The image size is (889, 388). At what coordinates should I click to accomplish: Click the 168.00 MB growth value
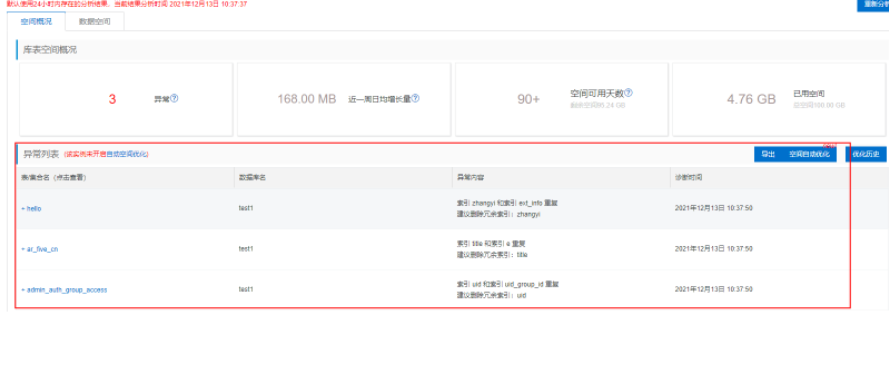coord(307,99)
